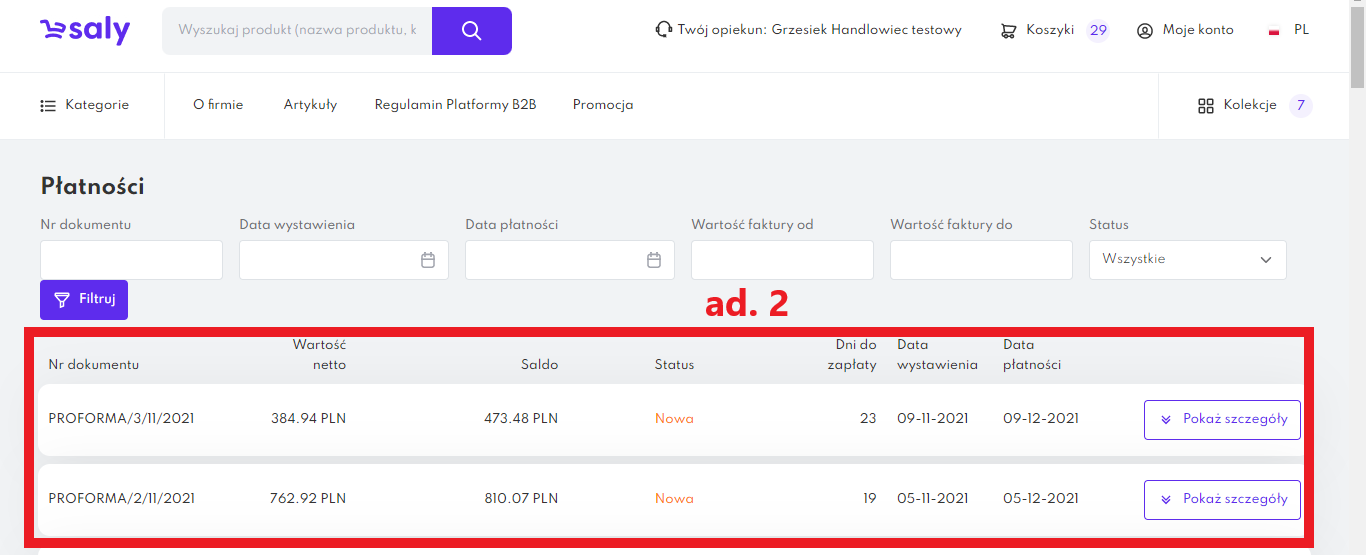The width and height of the screenshot is (1366, 555).
Task: Click the Saly logo
Action: tap(85, 31)
